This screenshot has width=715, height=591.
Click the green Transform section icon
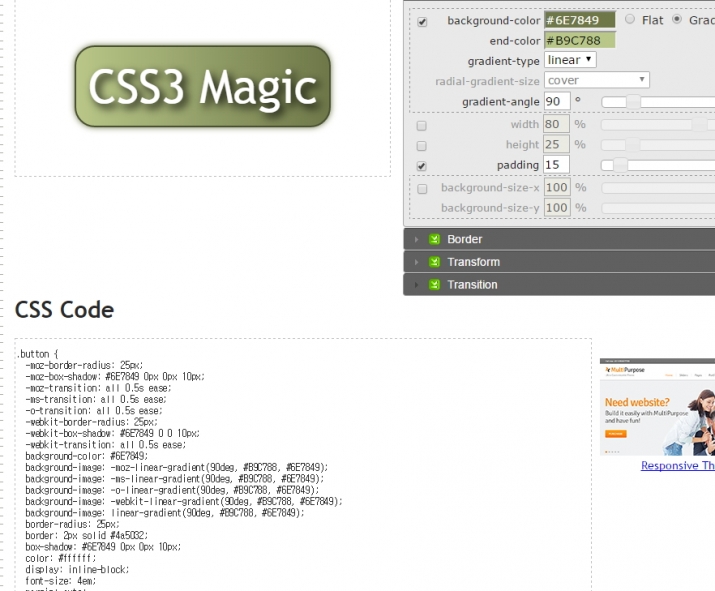[x=435, y=262]
